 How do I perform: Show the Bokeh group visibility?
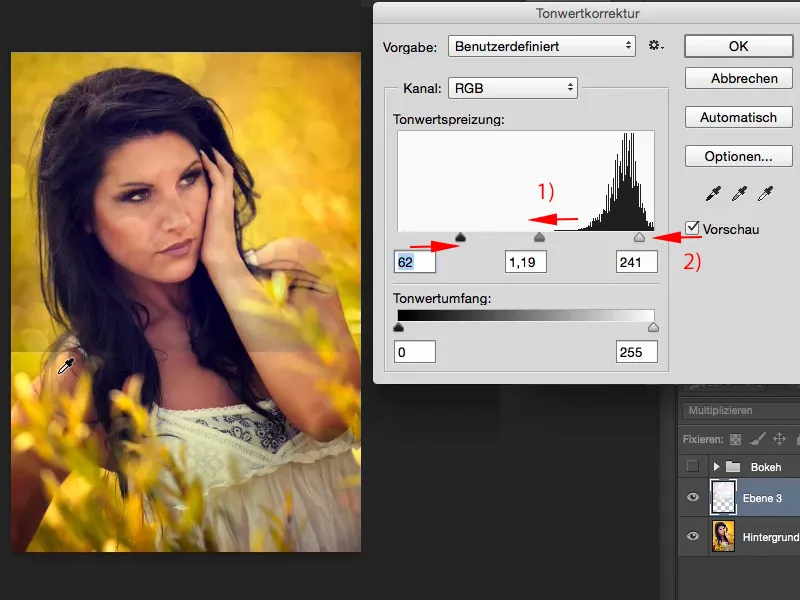coord(692,466)
